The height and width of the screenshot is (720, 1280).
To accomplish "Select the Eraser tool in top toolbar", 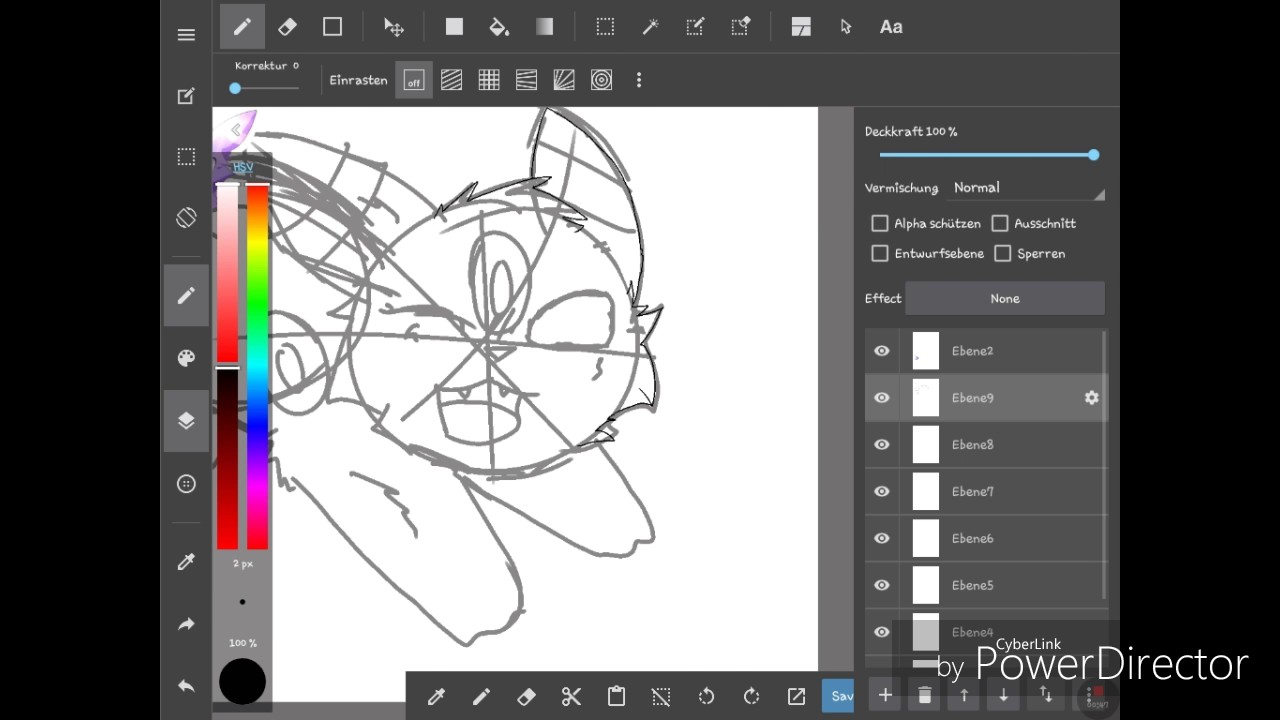I will (x=287, y=27).
